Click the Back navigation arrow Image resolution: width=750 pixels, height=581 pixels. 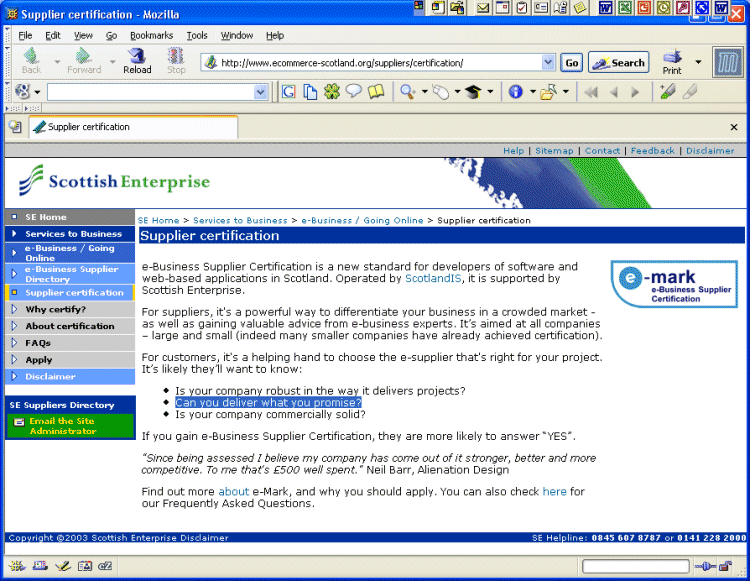tap(31, 61)
